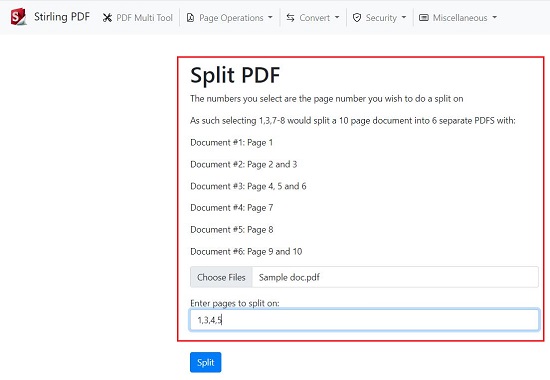Click the text 'Document #3: Page 4, 5 and 6'

[x=248, y=186]
